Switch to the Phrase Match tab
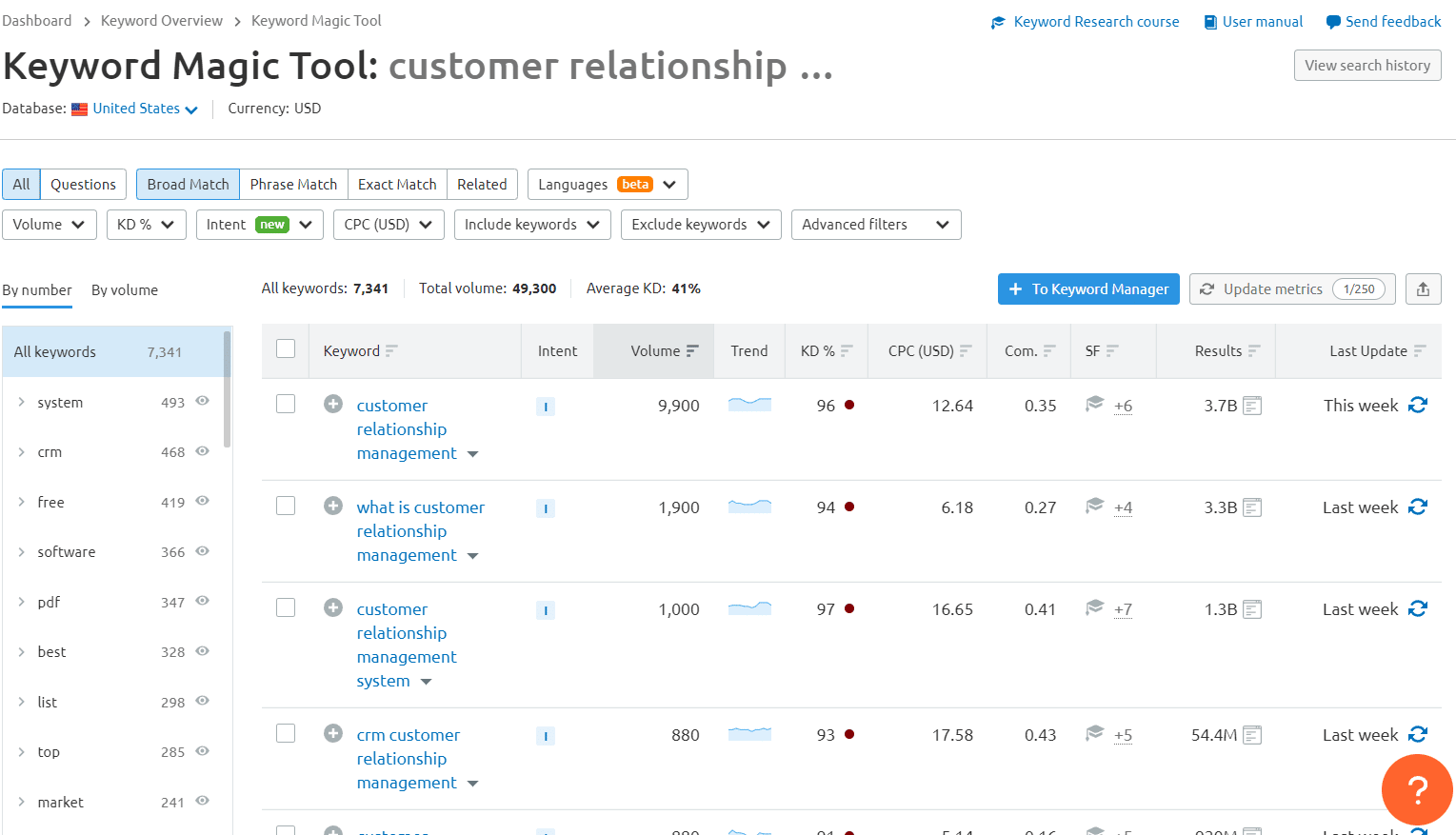 [x=293, y=185]
